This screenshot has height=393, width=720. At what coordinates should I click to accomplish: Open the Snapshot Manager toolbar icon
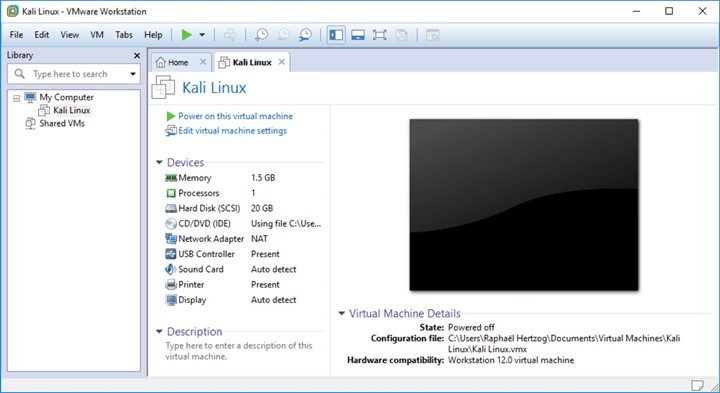point(305,35)
